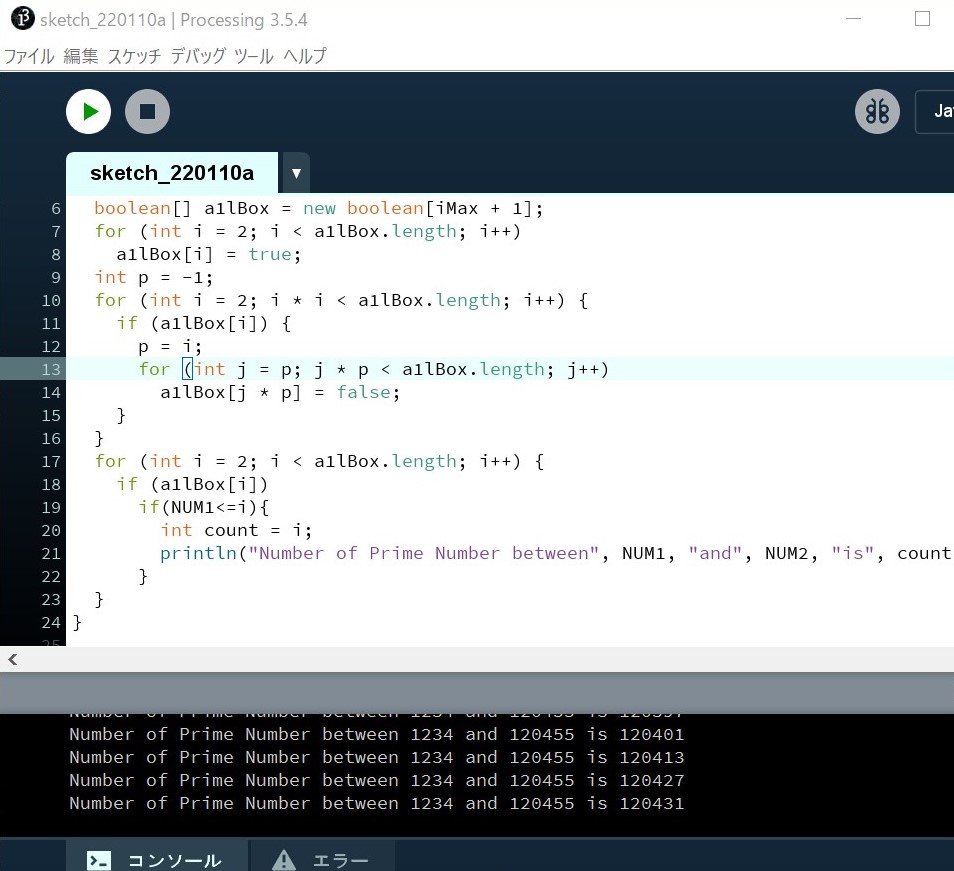Click console output line ending 120431
This screenshot has width=954, height=871.
[x=377, y=803]
